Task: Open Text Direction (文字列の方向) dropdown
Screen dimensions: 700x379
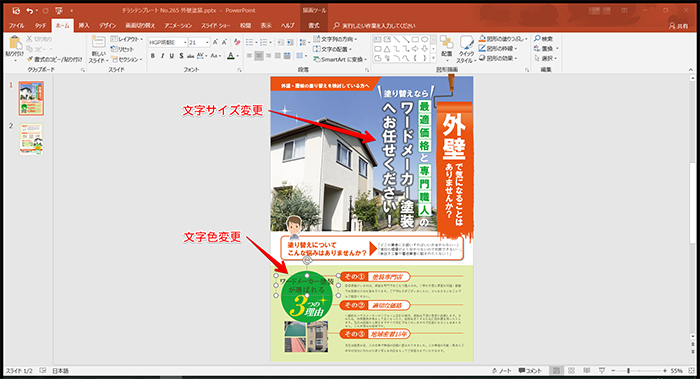Action: click(335, 39)
